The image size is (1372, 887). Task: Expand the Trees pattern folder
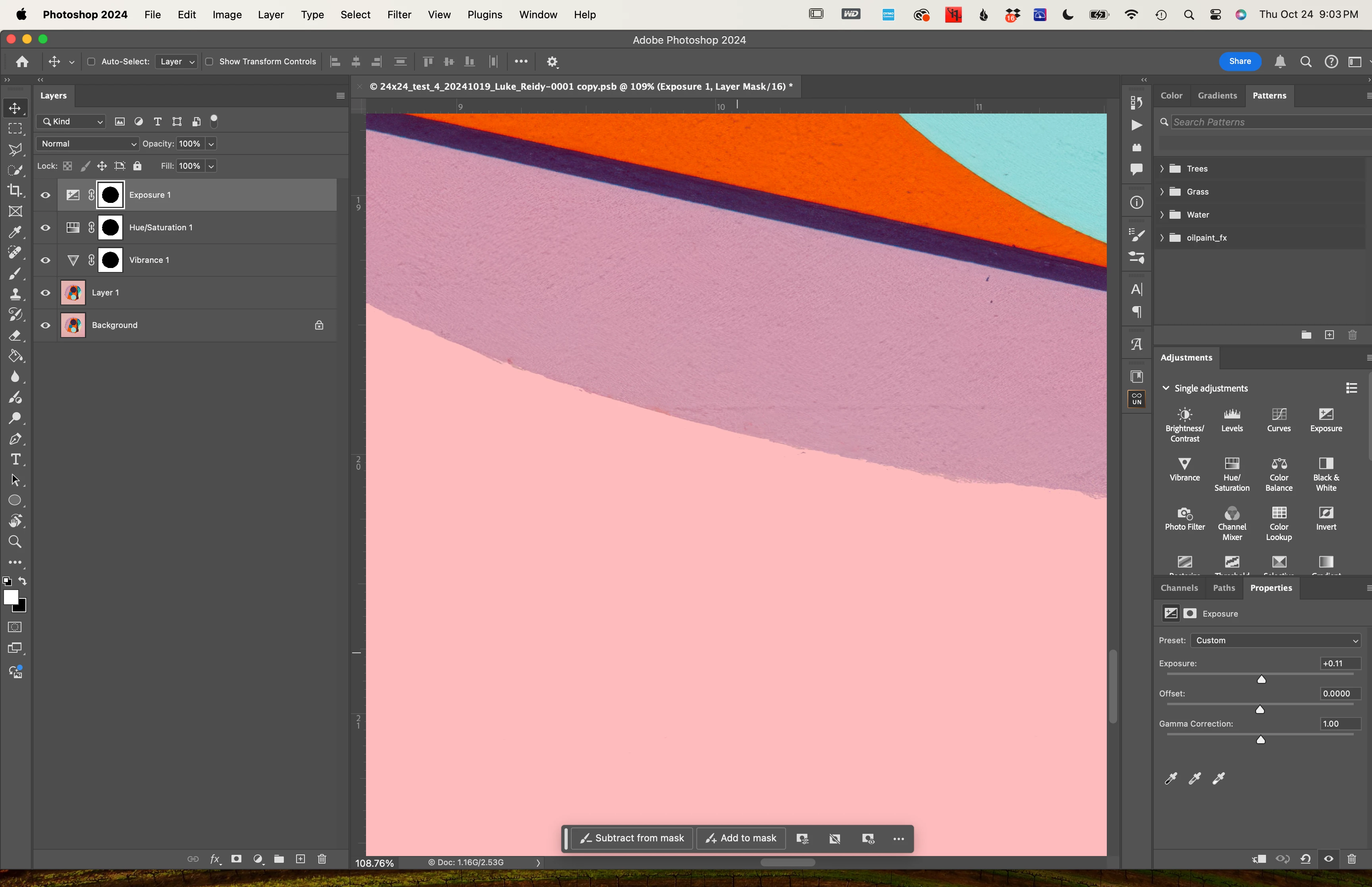point(1162,169)
